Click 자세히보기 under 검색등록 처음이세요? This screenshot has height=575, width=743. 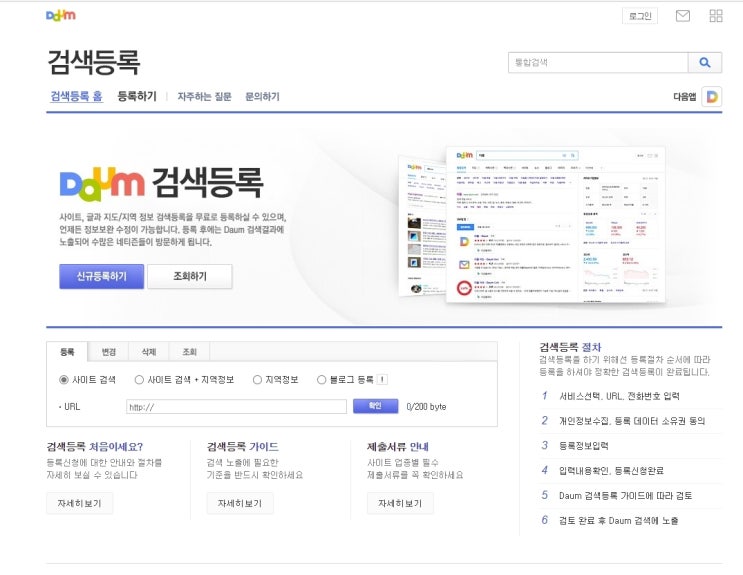pos(80,503)
